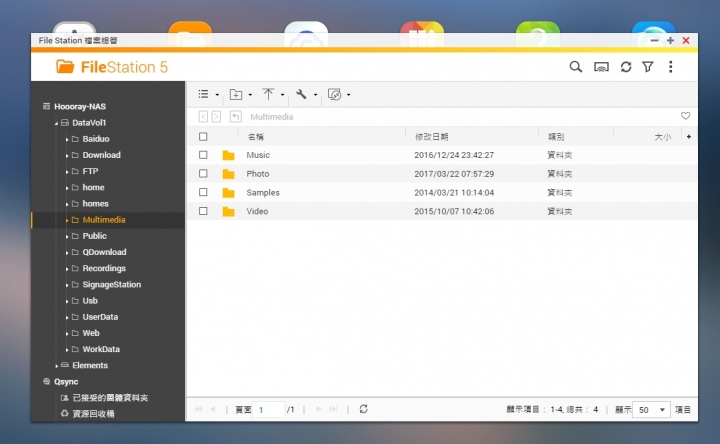Click the Samples folder icon
720x444 pixels.
coord(228,193)
